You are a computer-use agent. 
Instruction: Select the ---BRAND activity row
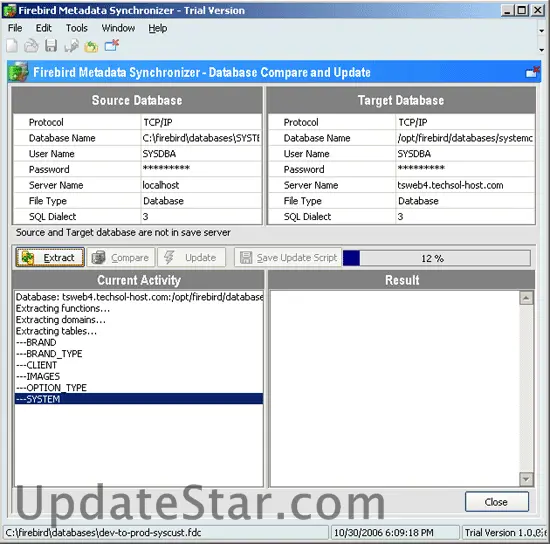click(139, 342)
